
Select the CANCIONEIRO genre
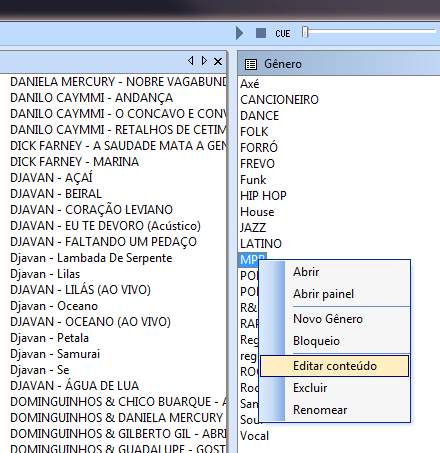(x=279, y=100)
